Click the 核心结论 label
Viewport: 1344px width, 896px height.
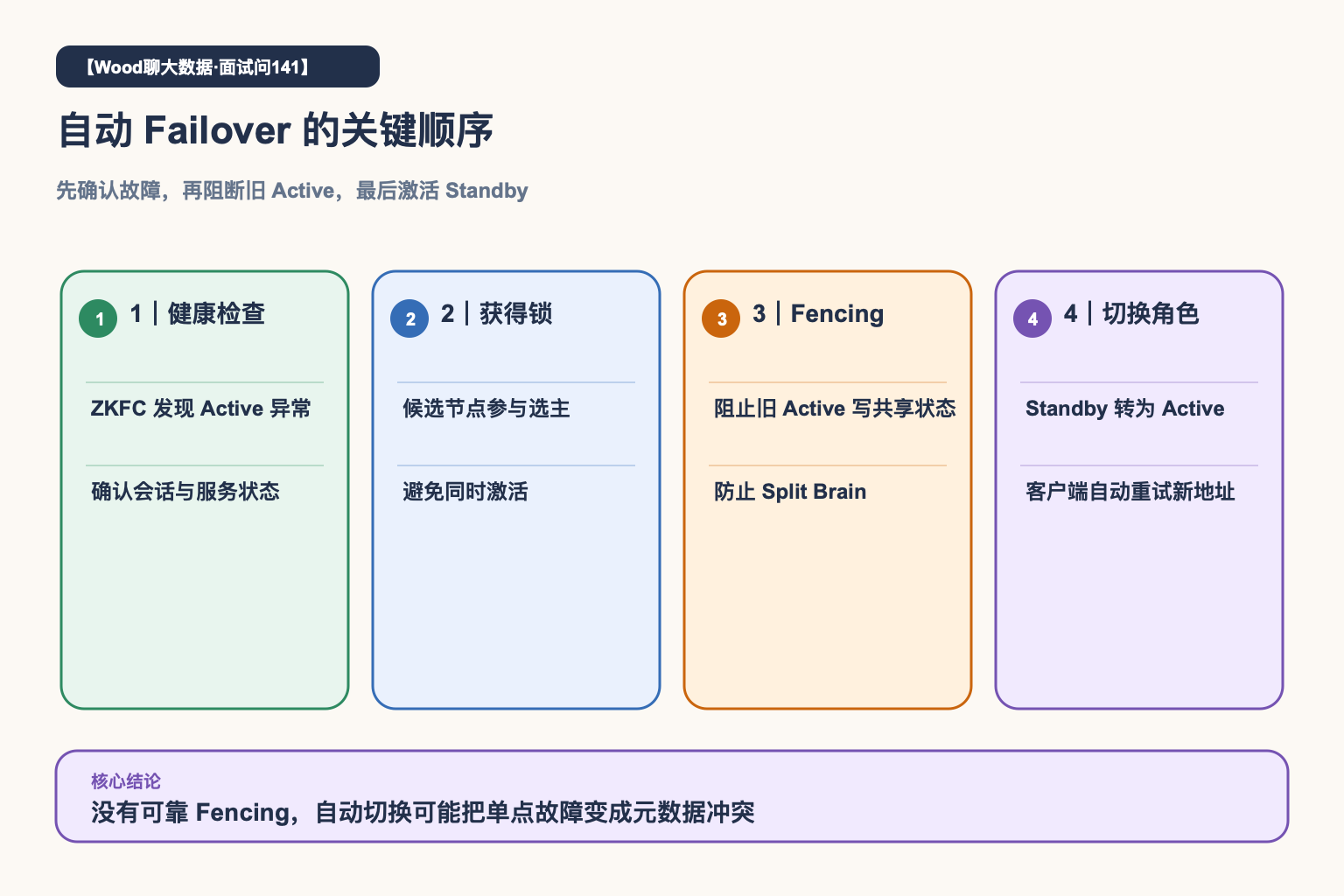[x=126, y=781]
